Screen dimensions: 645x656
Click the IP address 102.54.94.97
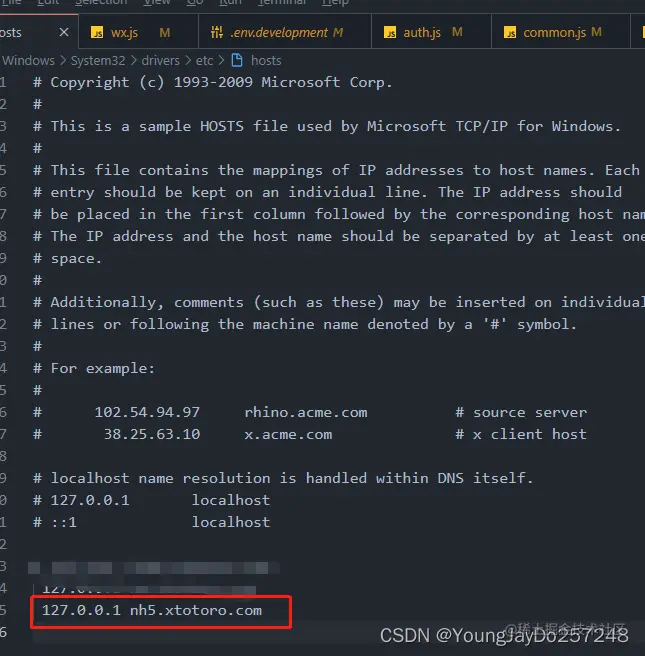pos(147,413)
